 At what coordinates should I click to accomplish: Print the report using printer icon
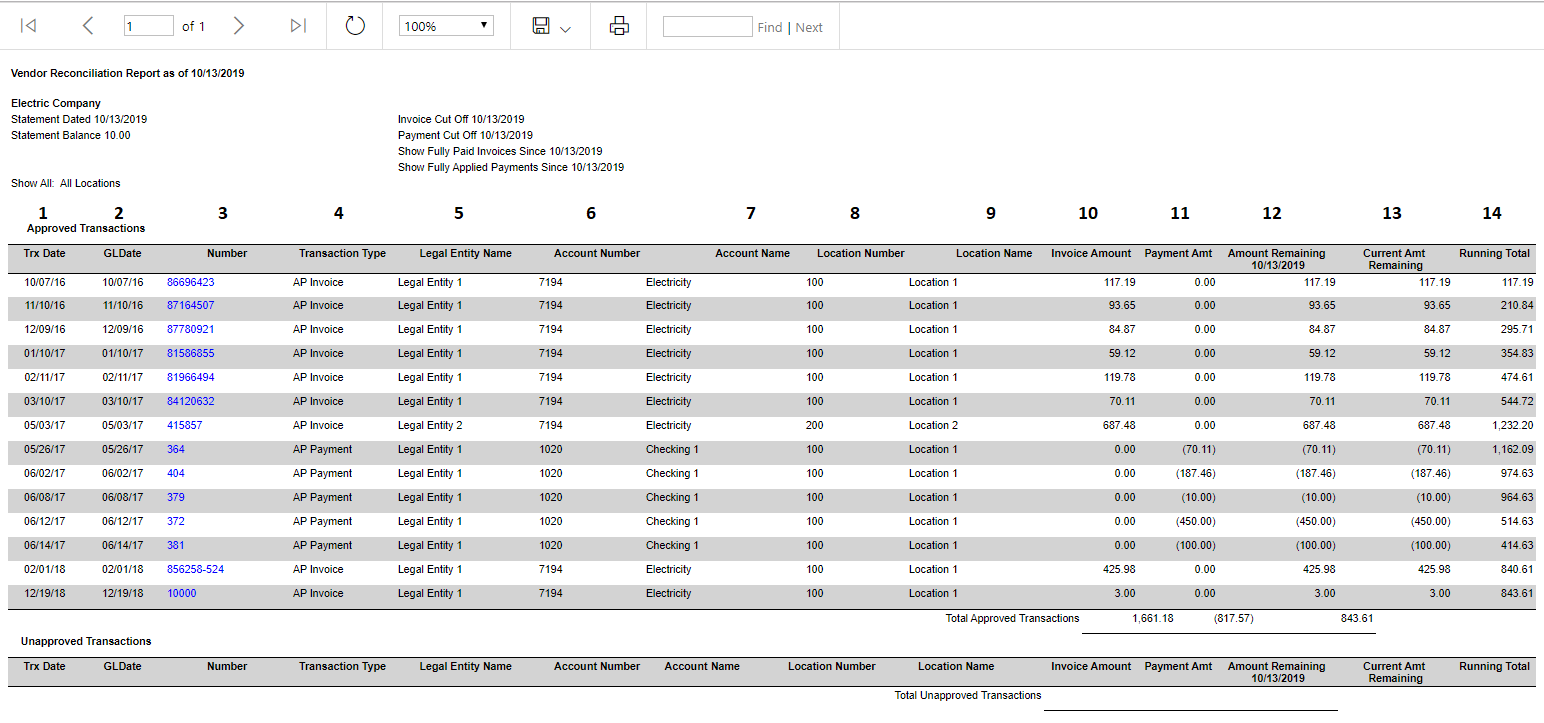click(619, 26)
